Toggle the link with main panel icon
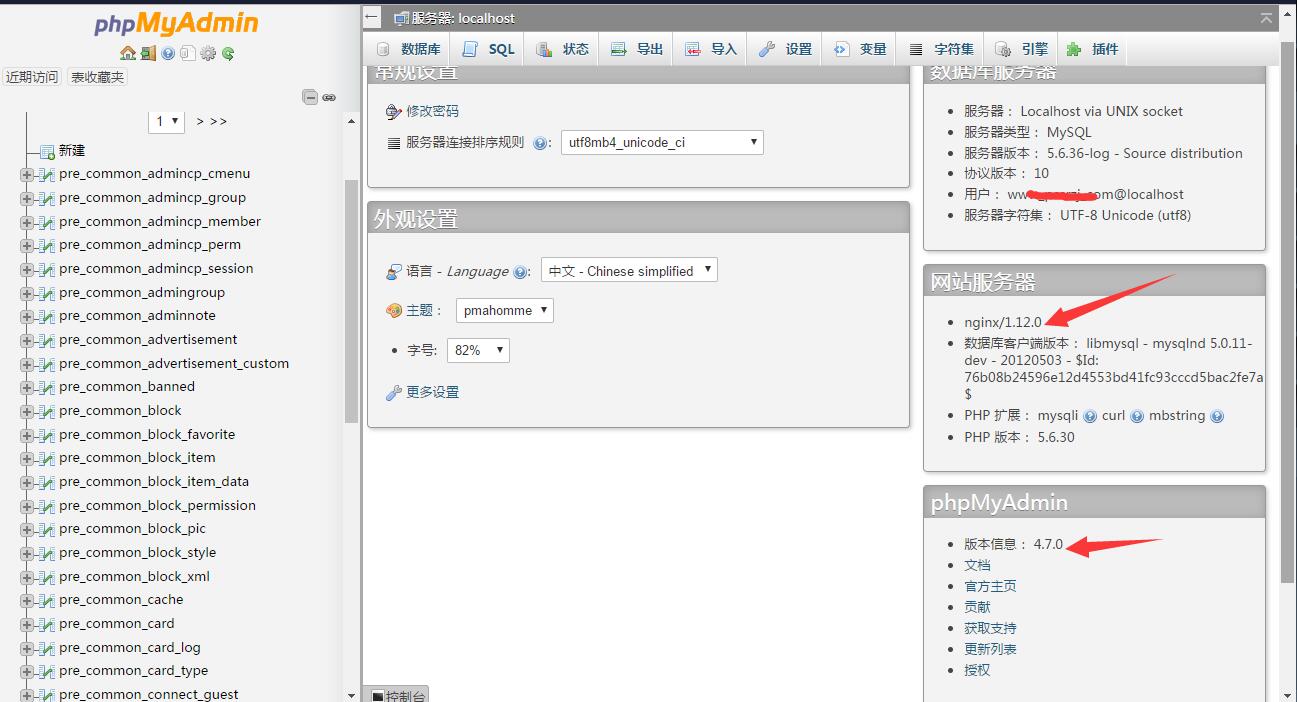Screen dimensions: 1297x702 pyautogui.click(x=329, y=97)
